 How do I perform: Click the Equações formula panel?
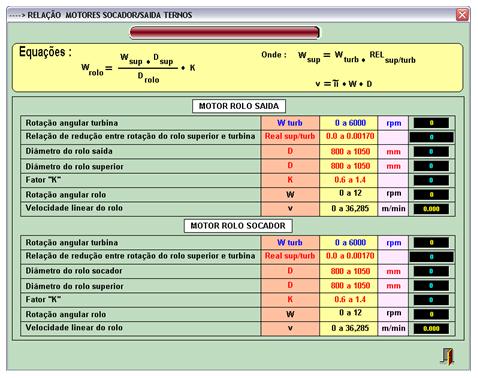[x=238, y=68]
